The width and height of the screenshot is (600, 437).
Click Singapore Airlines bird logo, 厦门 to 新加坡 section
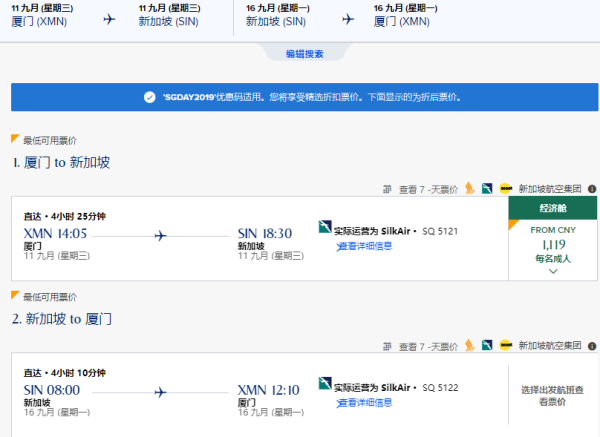point(470,188)
